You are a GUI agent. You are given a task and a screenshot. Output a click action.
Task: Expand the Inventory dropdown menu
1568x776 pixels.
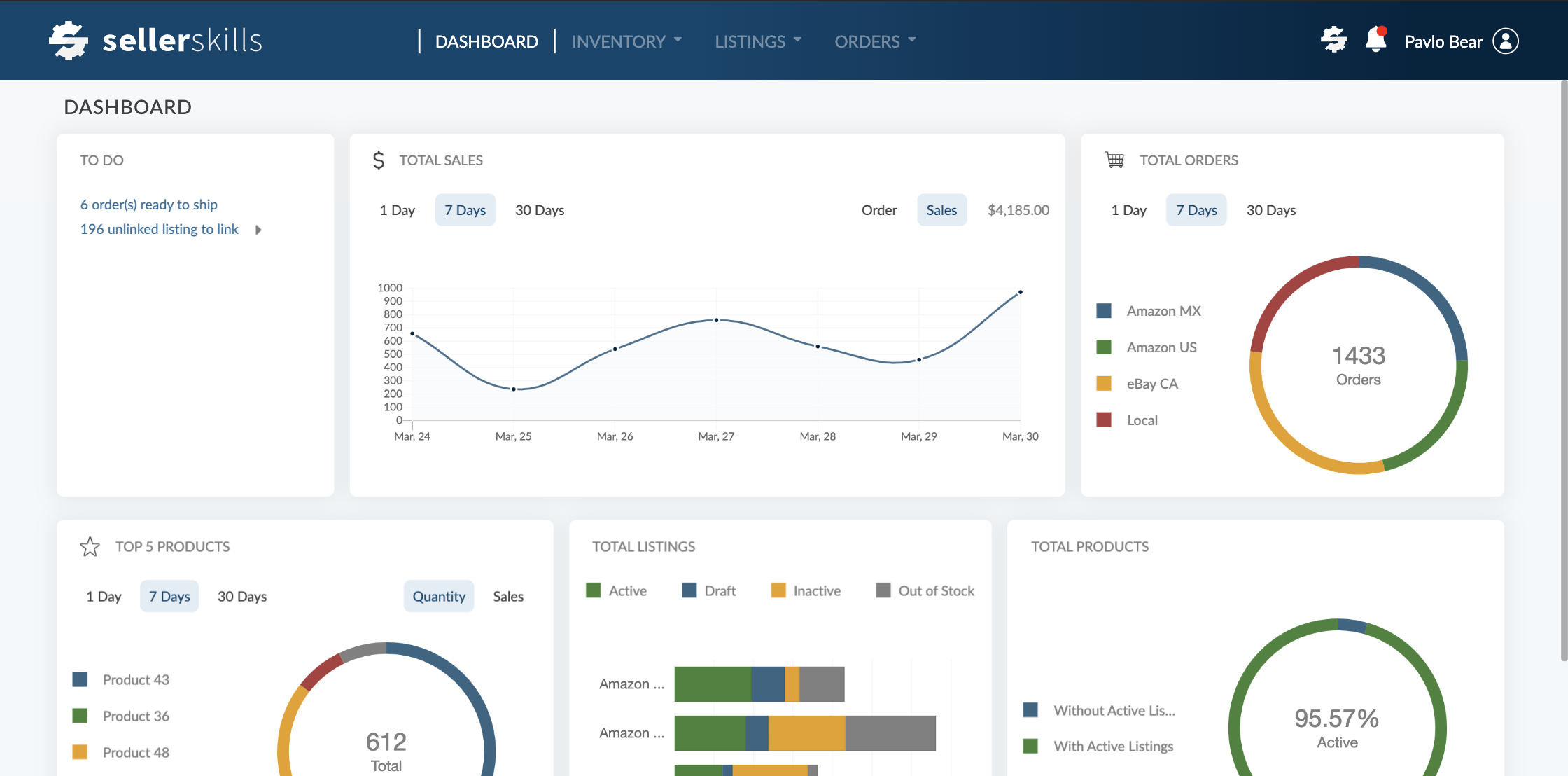626,41
